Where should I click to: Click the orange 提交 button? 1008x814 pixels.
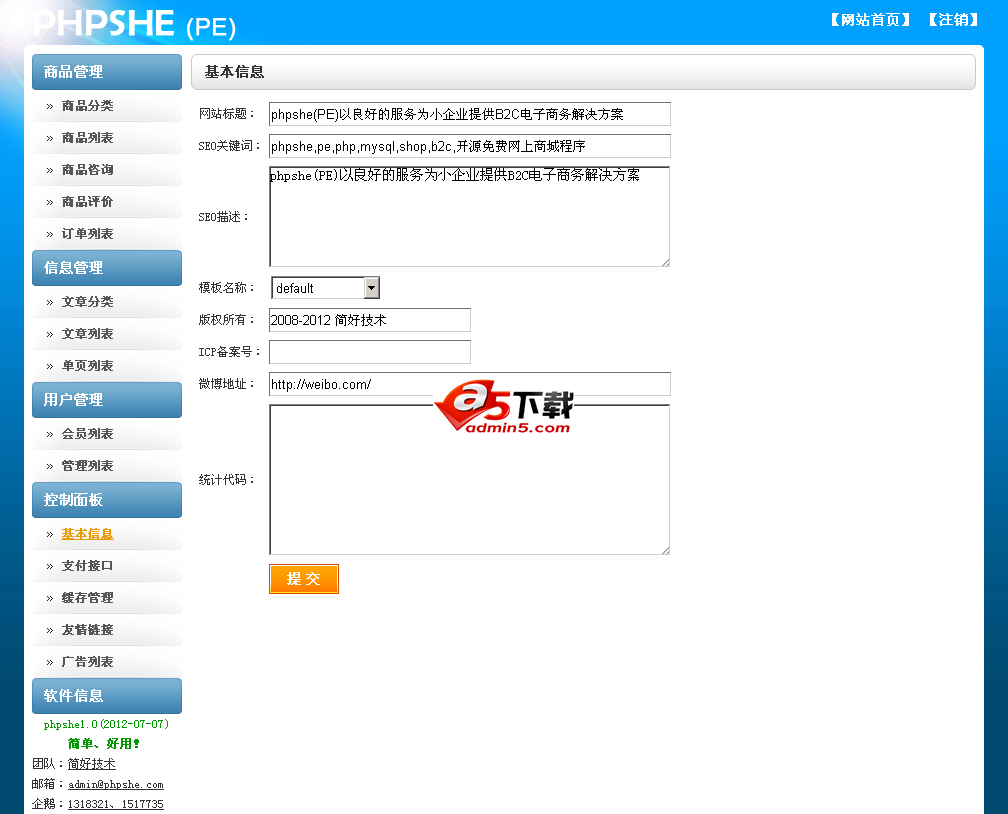coord(303,579)
